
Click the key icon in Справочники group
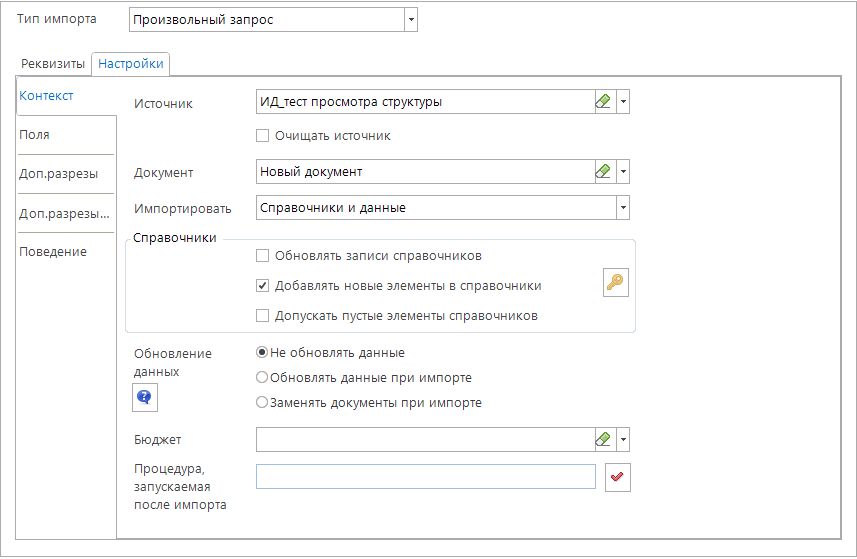[616, 283]
